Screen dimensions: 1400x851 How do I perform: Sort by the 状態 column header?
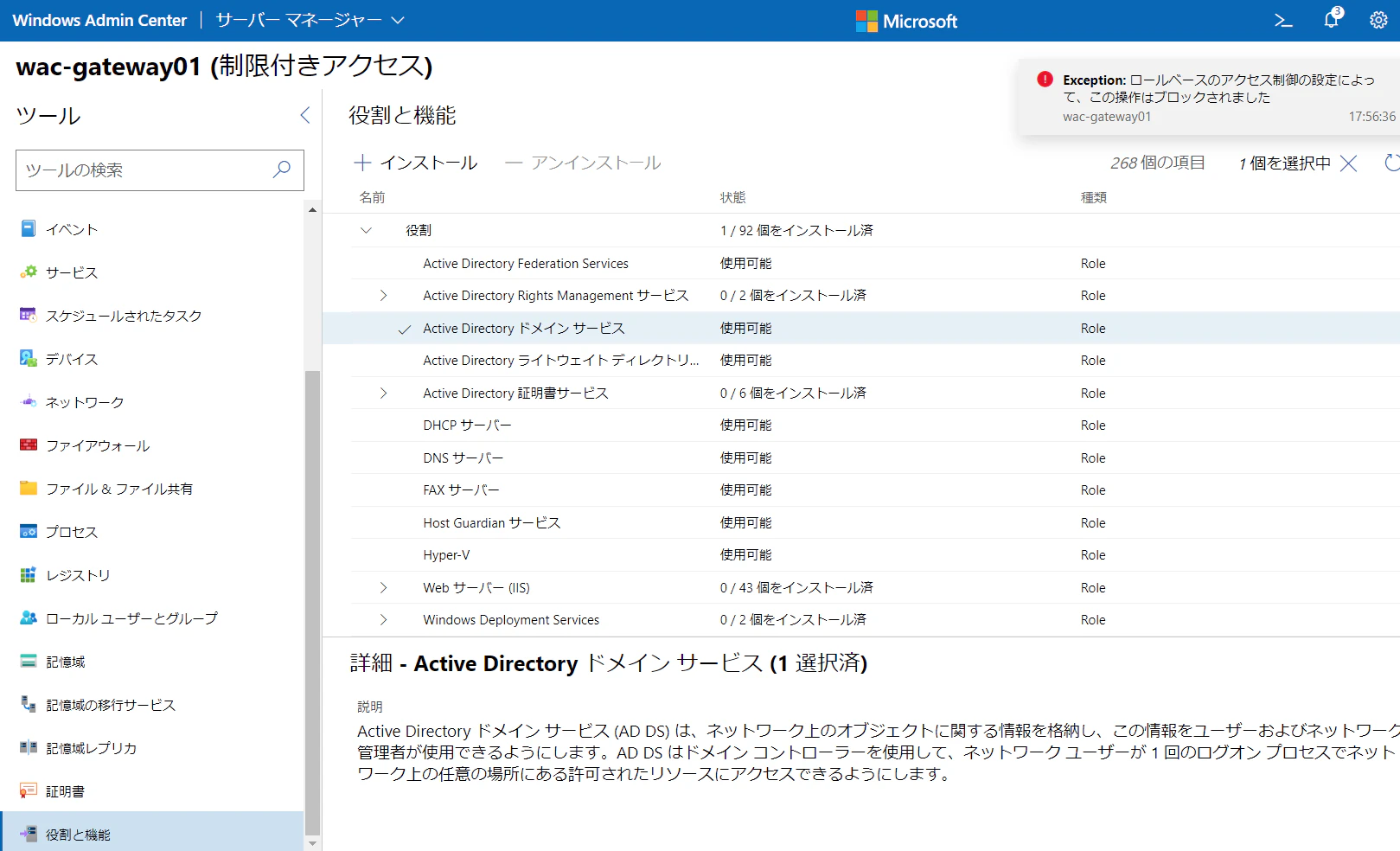(x=733, y=197)
